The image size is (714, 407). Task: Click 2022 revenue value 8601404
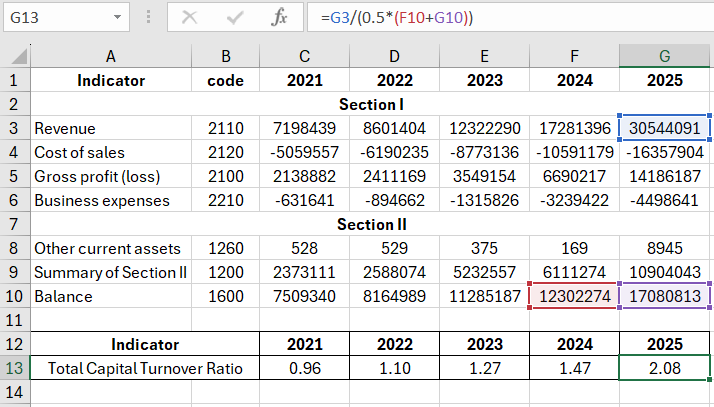(x=394, y=128)
